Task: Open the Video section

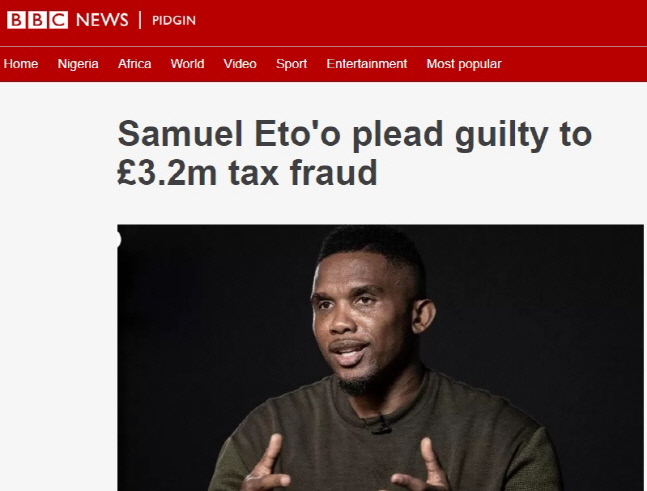Action: [x=240, y=64]
